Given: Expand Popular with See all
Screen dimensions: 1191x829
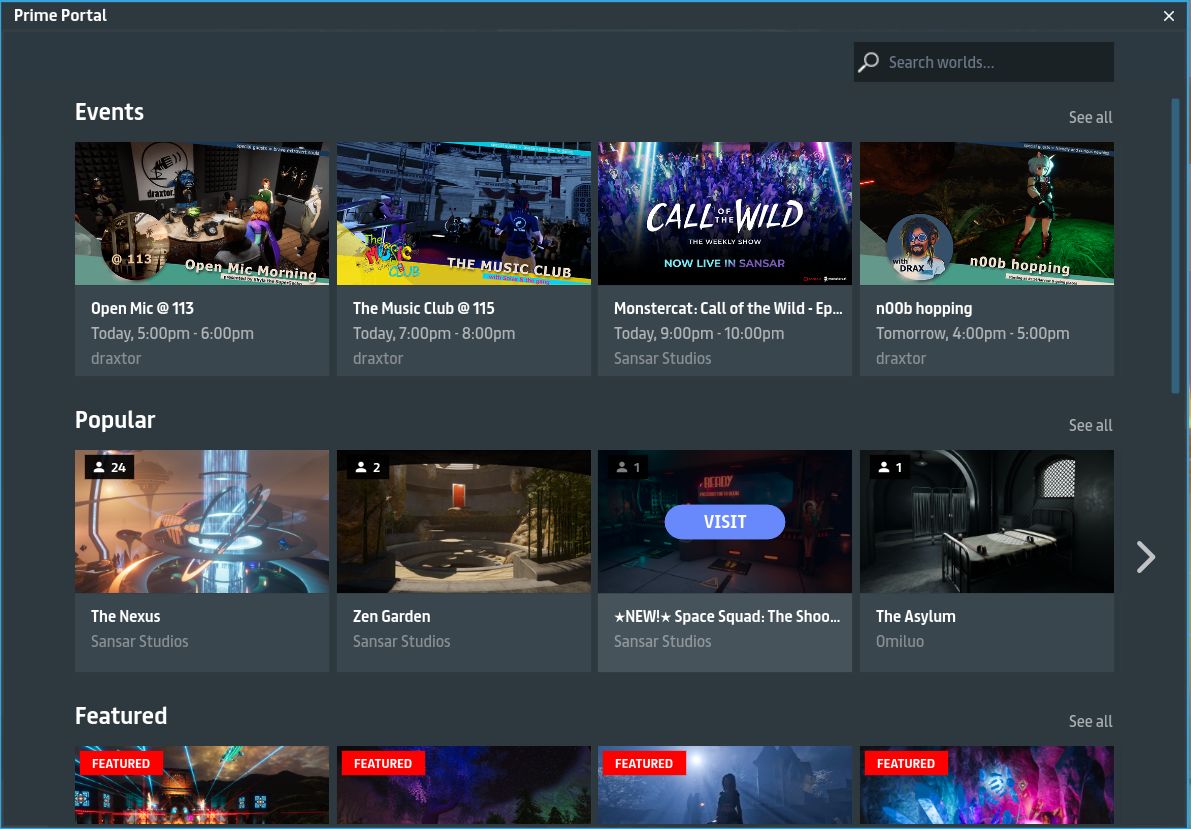Looking at the screenshot, I should tap(1090, 426).
